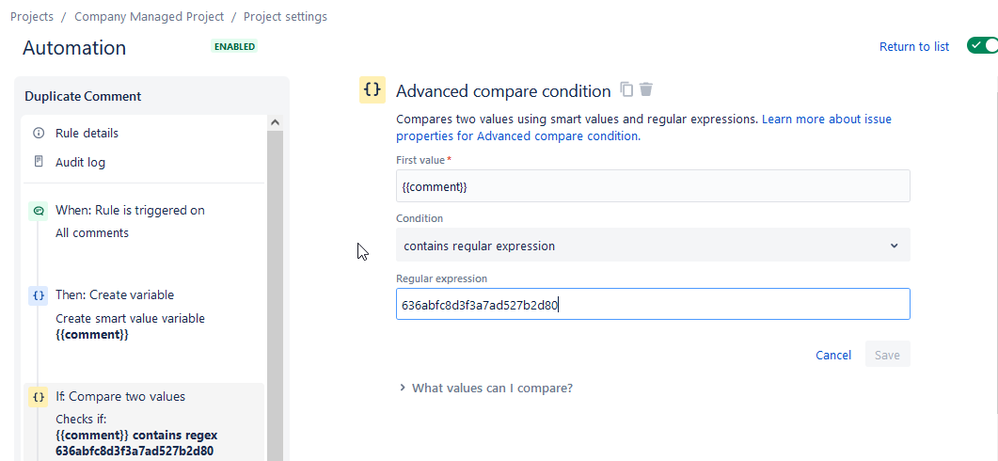Image resolution: width=998 pixels, height=461 pixels.
Task: Click the Rule details info icon
Action: 39,133
